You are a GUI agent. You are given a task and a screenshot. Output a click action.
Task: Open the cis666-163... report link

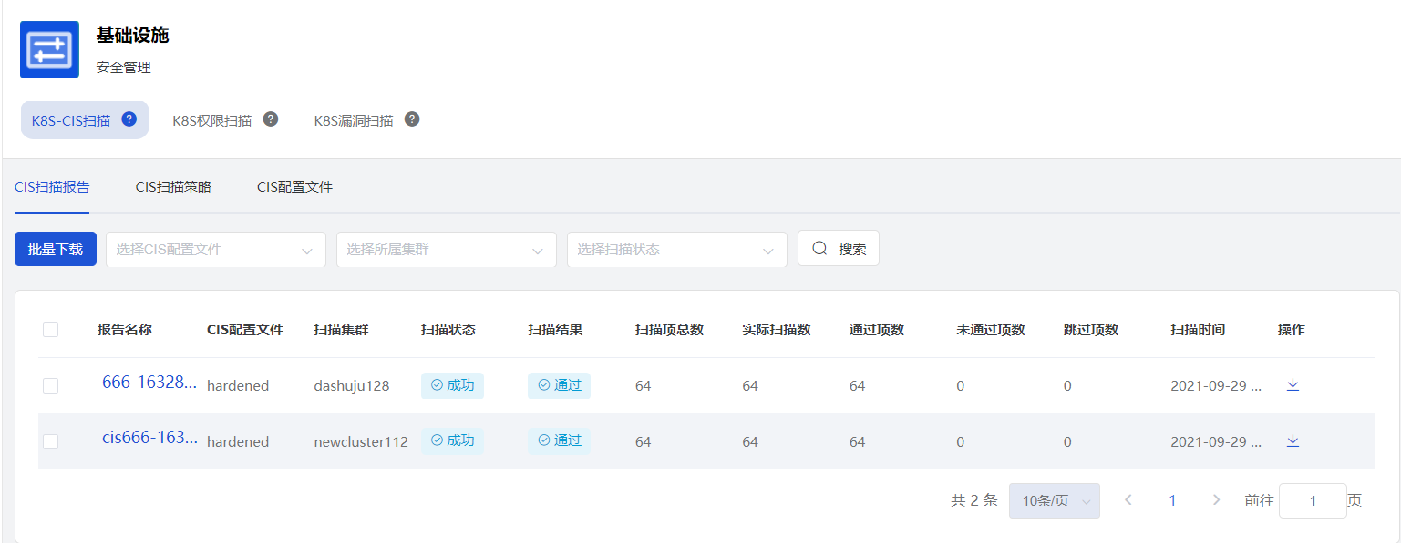(x=150, y=438)
